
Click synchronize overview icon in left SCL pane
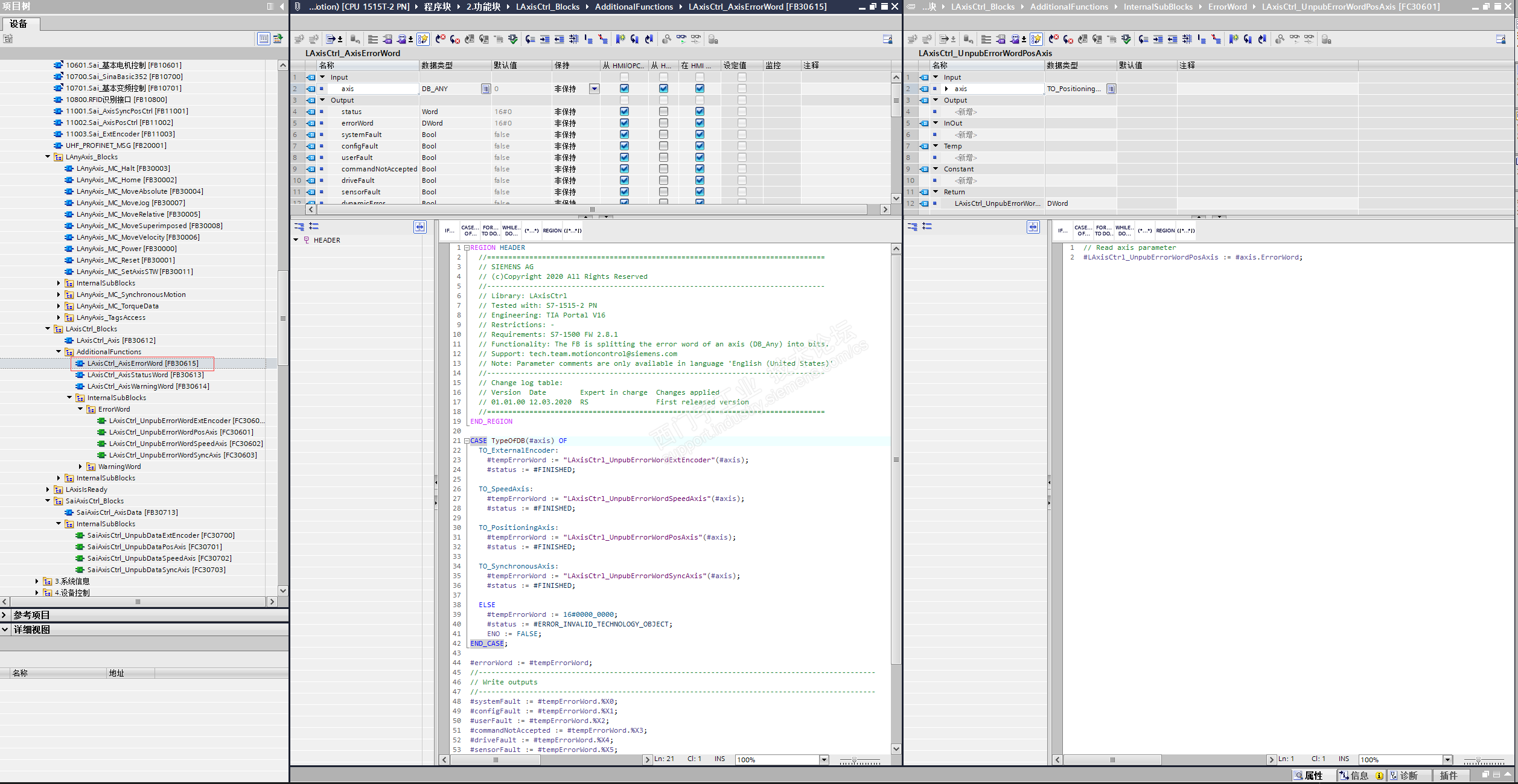(x=419, y=227)
